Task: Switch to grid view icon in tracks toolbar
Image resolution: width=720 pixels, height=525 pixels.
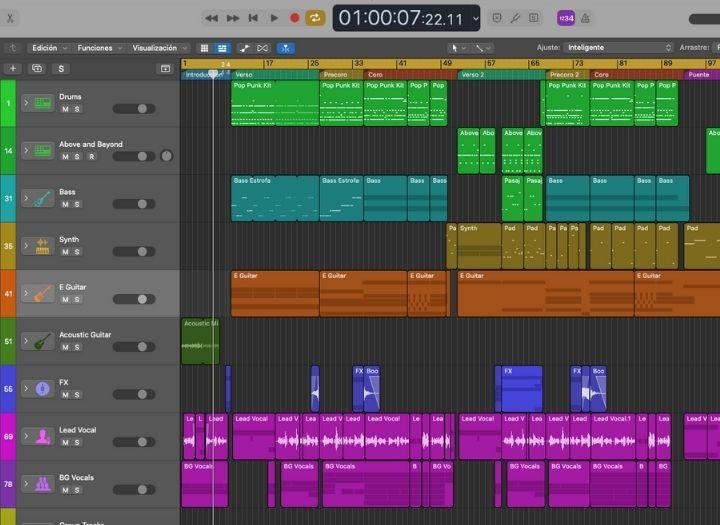Action: click(x=204, y=48)
